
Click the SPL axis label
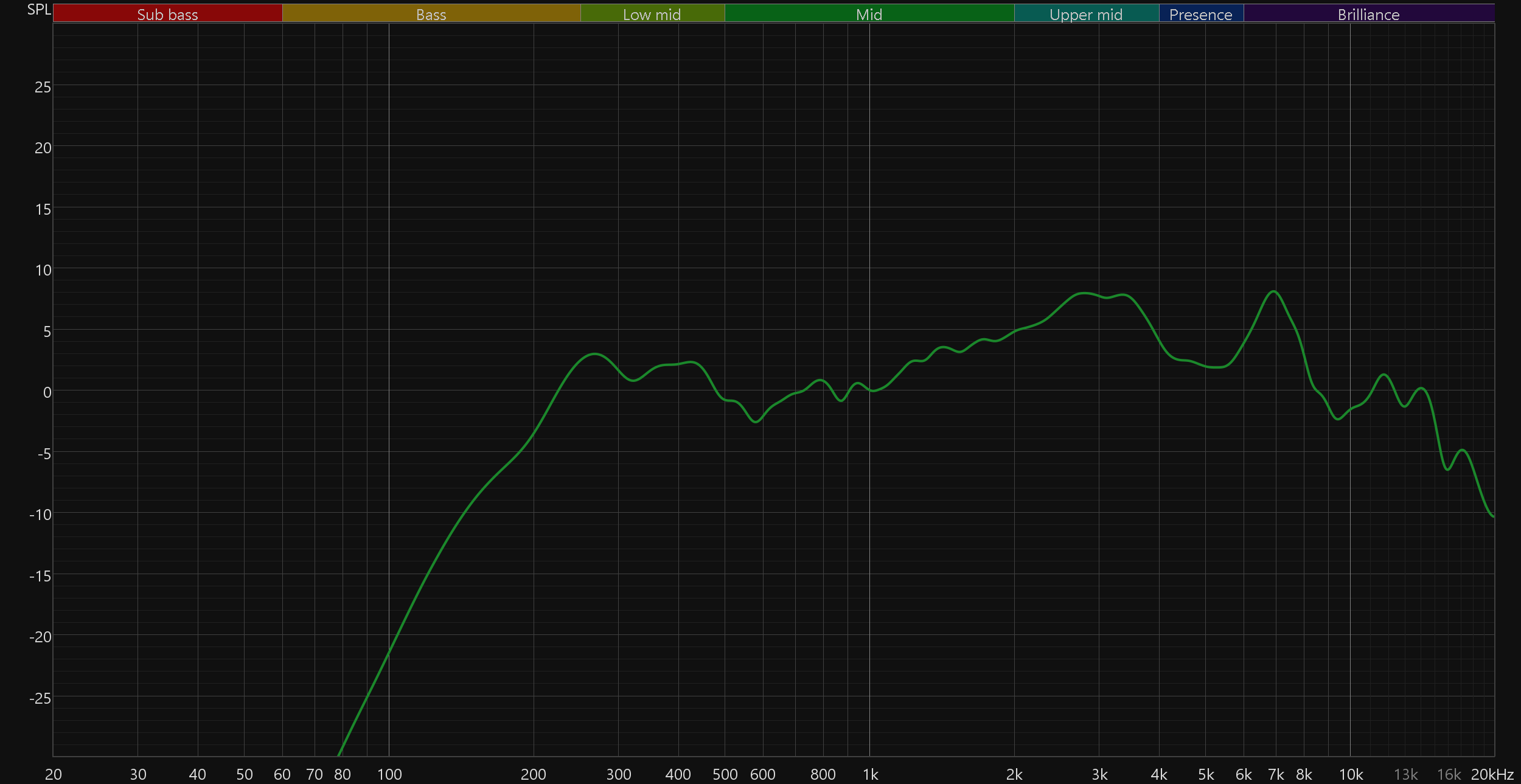pos(39,10)
